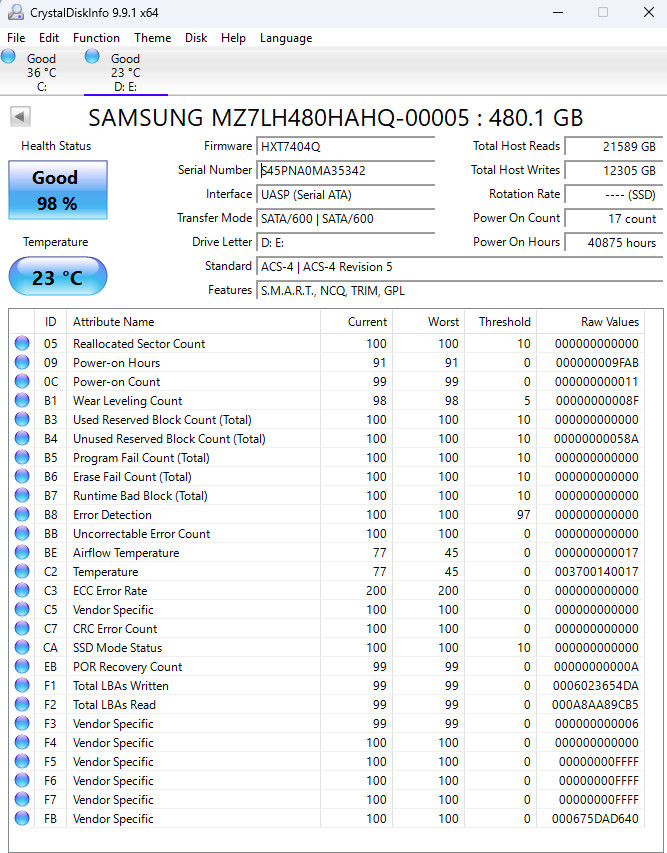Click raw value 003700140017

click(x=597, y=571)
